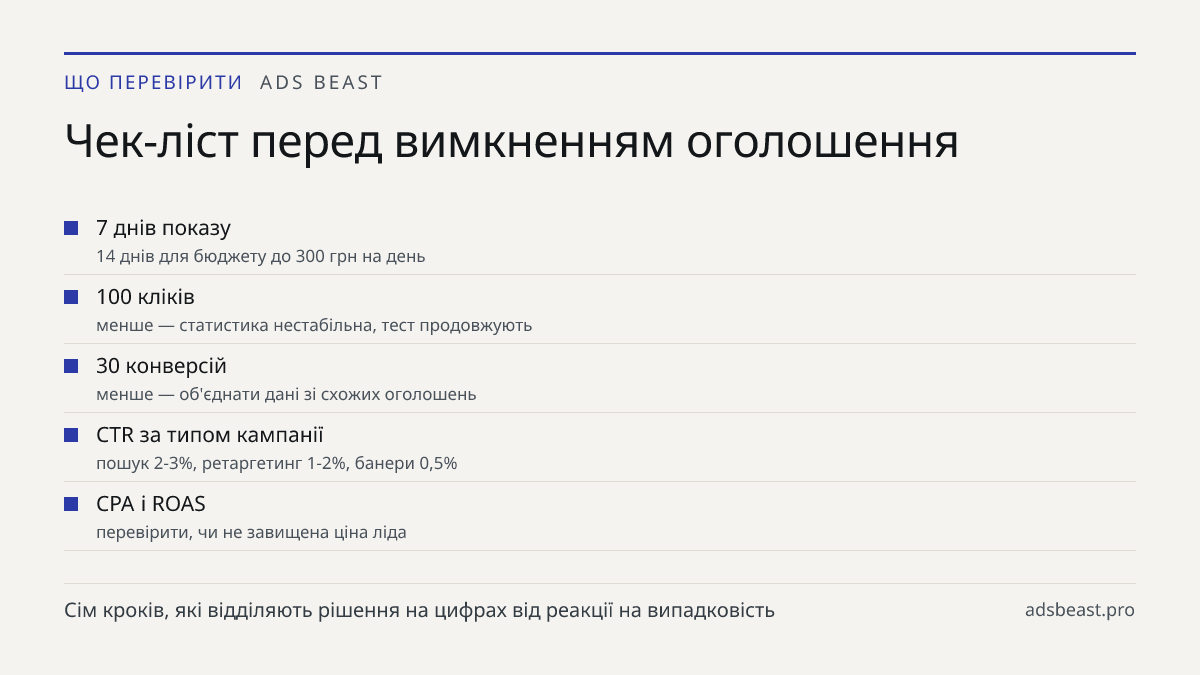
Task: Click the blue bullet beside '30 конверсій'
Action: [71, 366]
